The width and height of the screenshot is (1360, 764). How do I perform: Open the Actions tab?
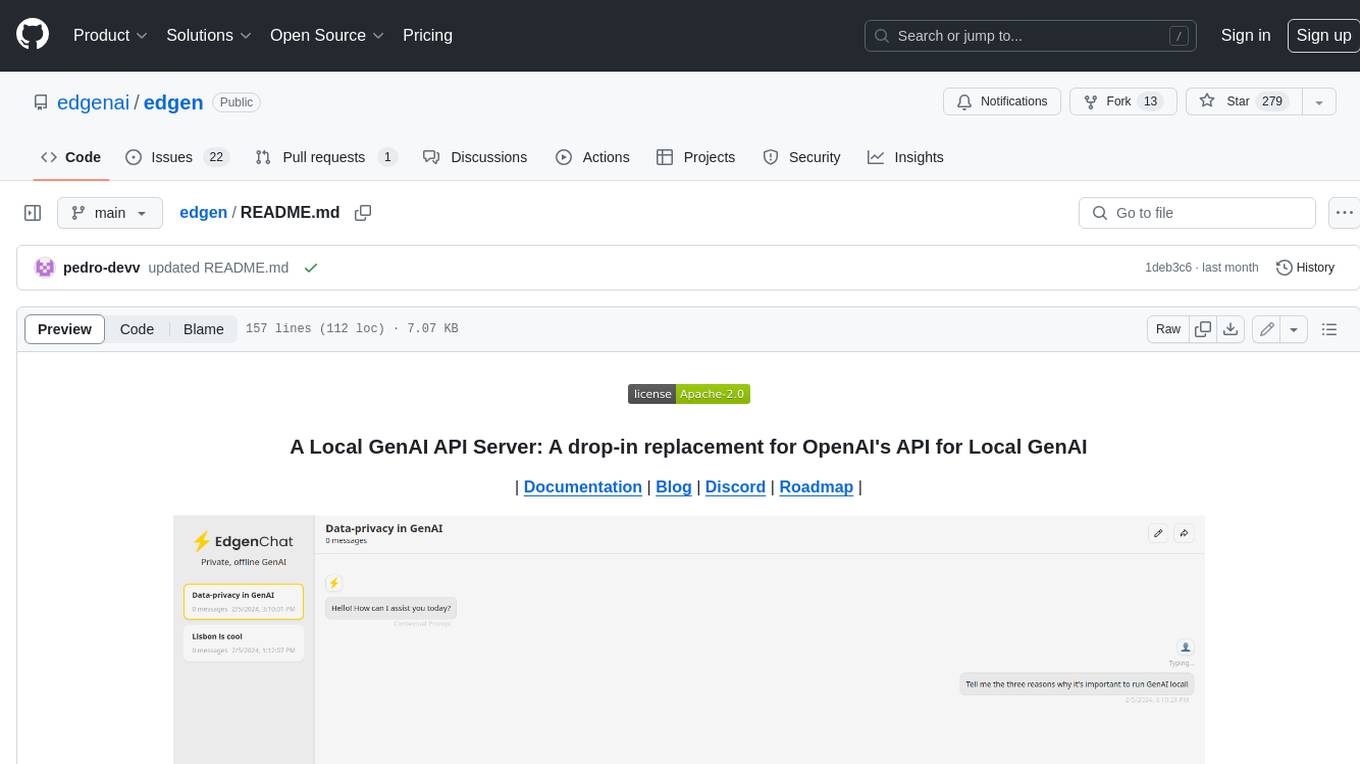[x=592, y=157]
